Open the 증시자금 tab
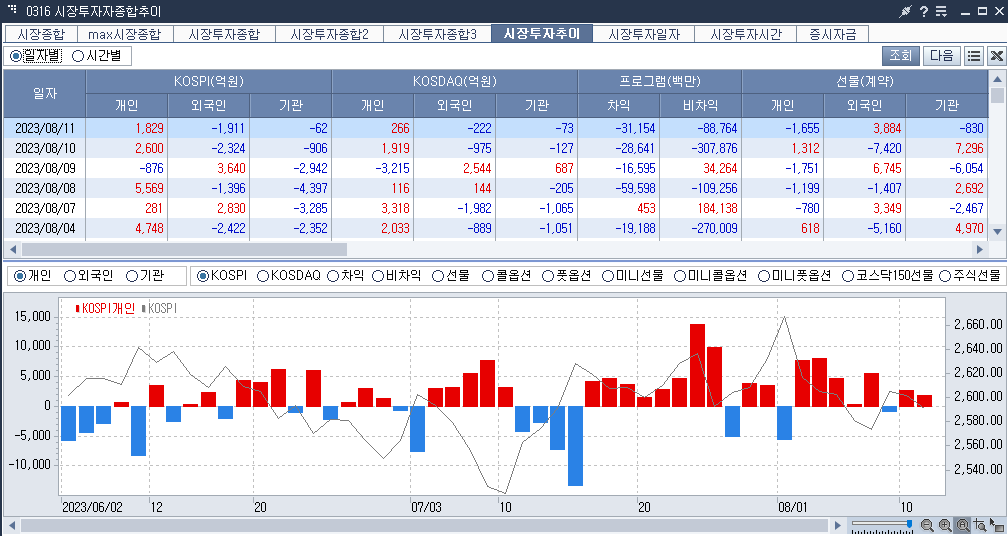This screenshot has width=1008, height=536. pyautogui.click(x=832, y=34)
